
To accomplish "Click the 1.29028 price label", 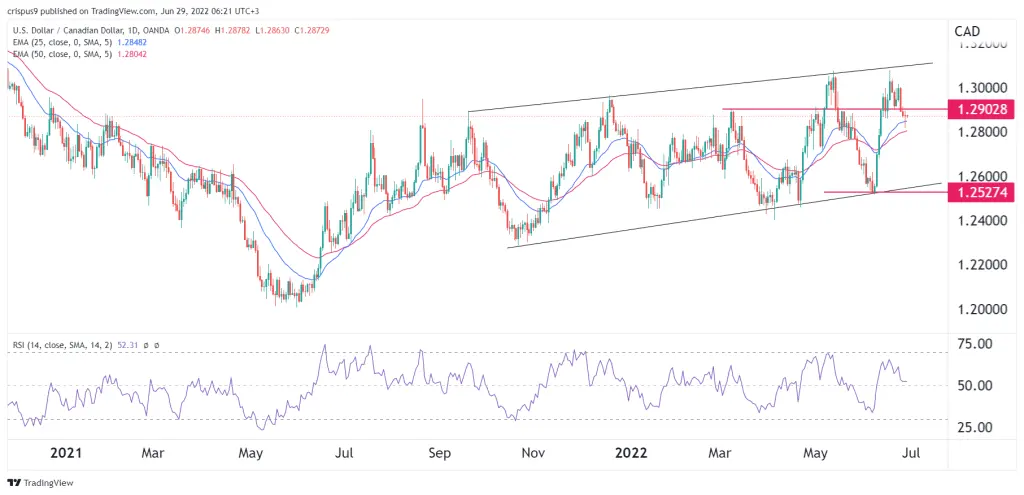I will point(982,110).
